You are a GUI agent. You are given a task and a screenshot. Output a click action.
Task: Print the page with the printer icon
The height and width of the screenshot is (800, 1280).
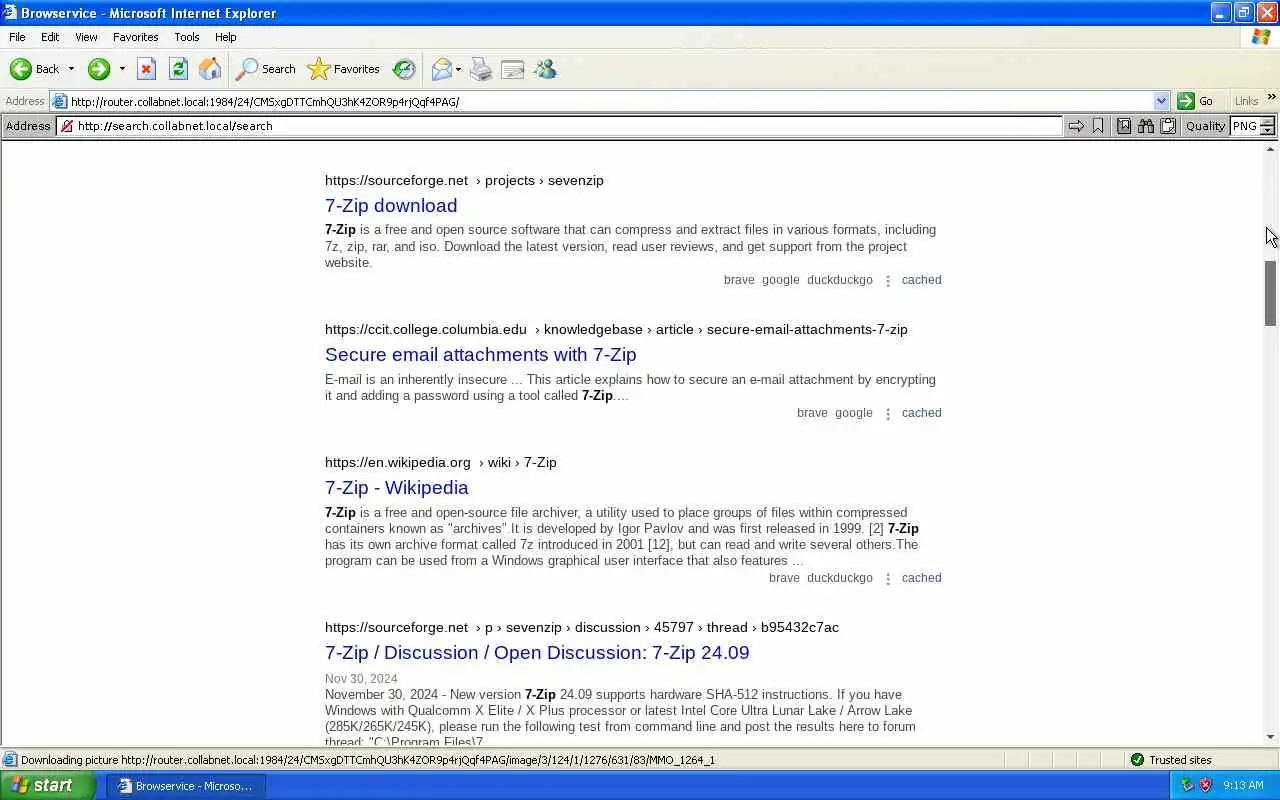point(481,69)
